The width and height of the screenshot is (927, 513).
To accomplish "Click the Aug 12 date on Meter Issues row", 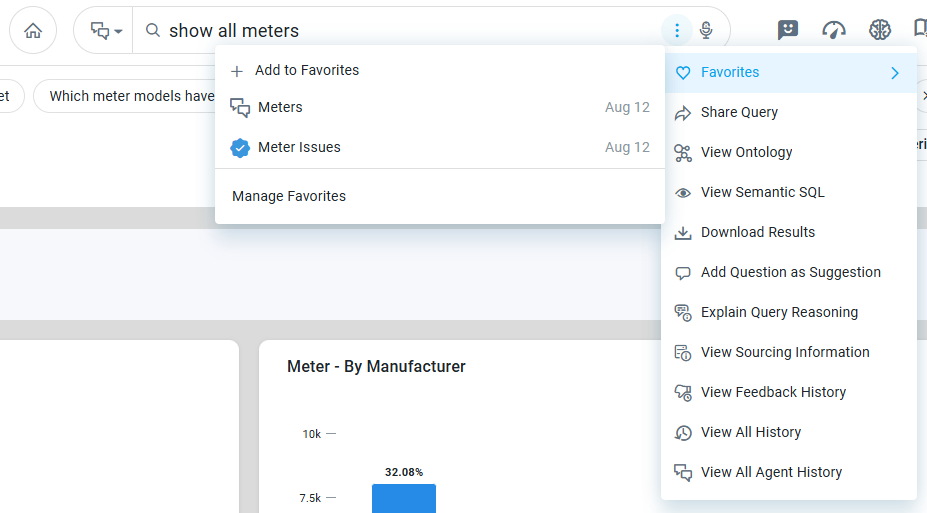I will 627,148.
